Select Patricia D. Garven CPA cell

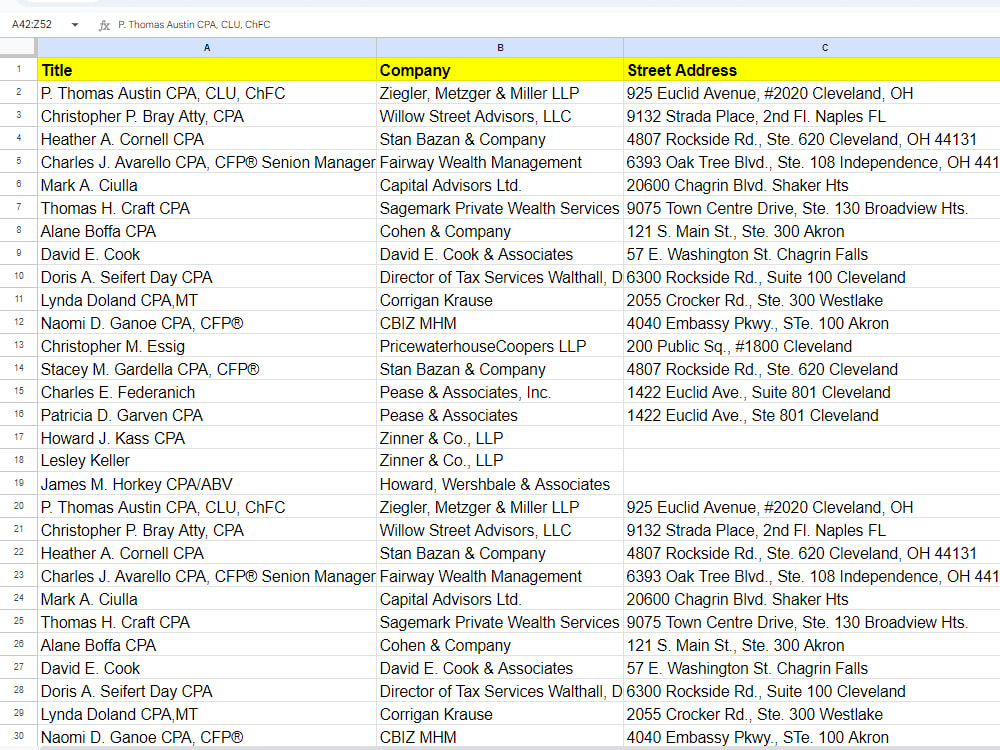pyautogui.click(x=207, y=415)
